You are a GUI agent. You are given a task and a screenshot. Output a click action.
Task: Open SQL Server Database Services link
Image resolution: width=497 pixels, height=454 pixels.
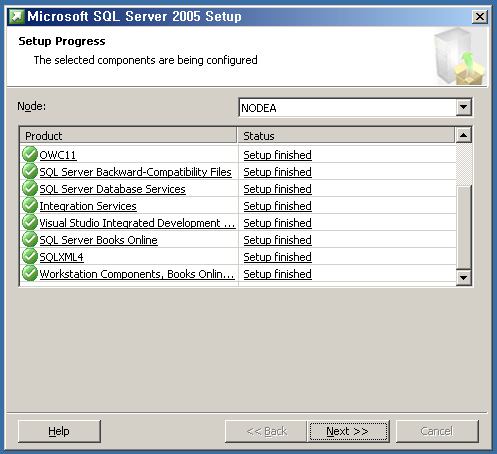(x=112, y=189)
